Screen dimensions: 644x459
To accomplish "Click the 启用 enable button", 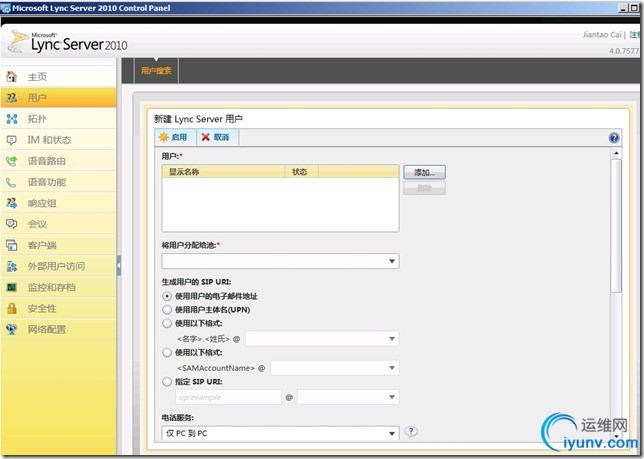I will tap(174, 137).
